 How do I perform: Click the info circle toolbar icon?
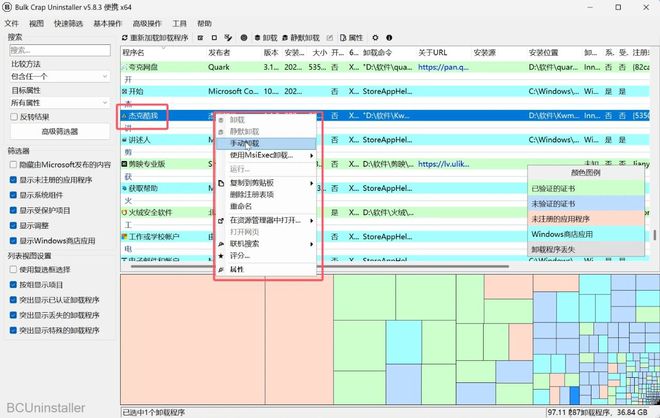(389, 38)
